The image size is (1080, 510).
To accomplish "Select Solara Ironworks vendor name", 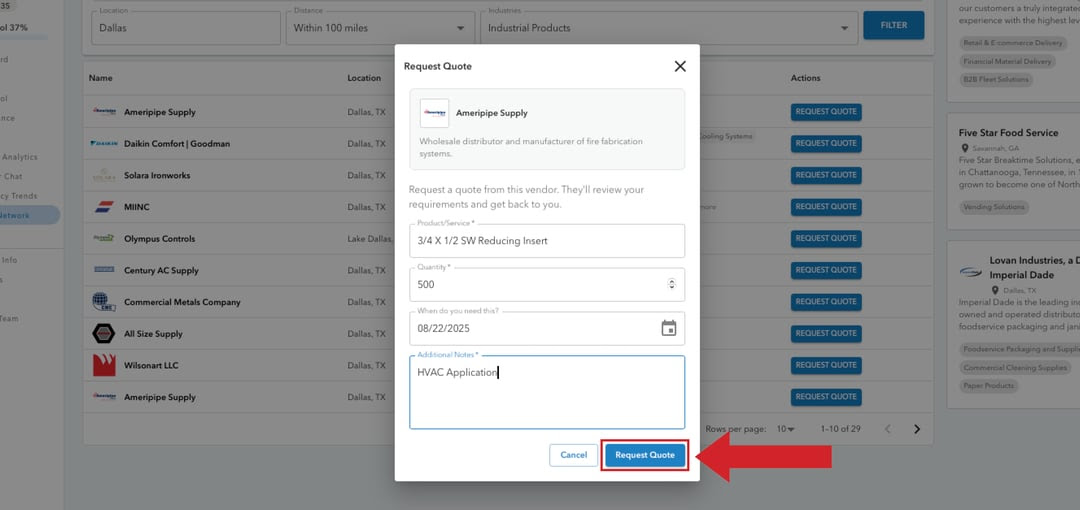I will click(x=157, y=176).
